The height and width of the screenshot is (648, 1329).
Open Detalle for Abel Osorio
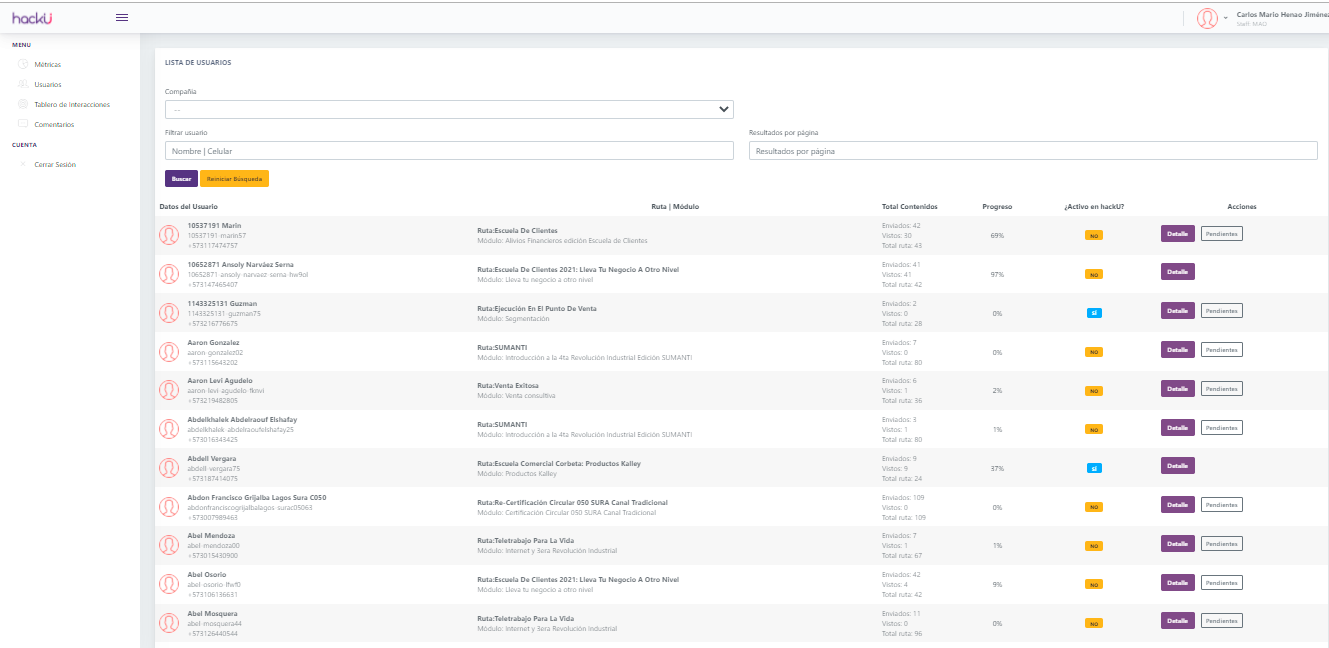pyautogui.click(x=1178, y=582)
